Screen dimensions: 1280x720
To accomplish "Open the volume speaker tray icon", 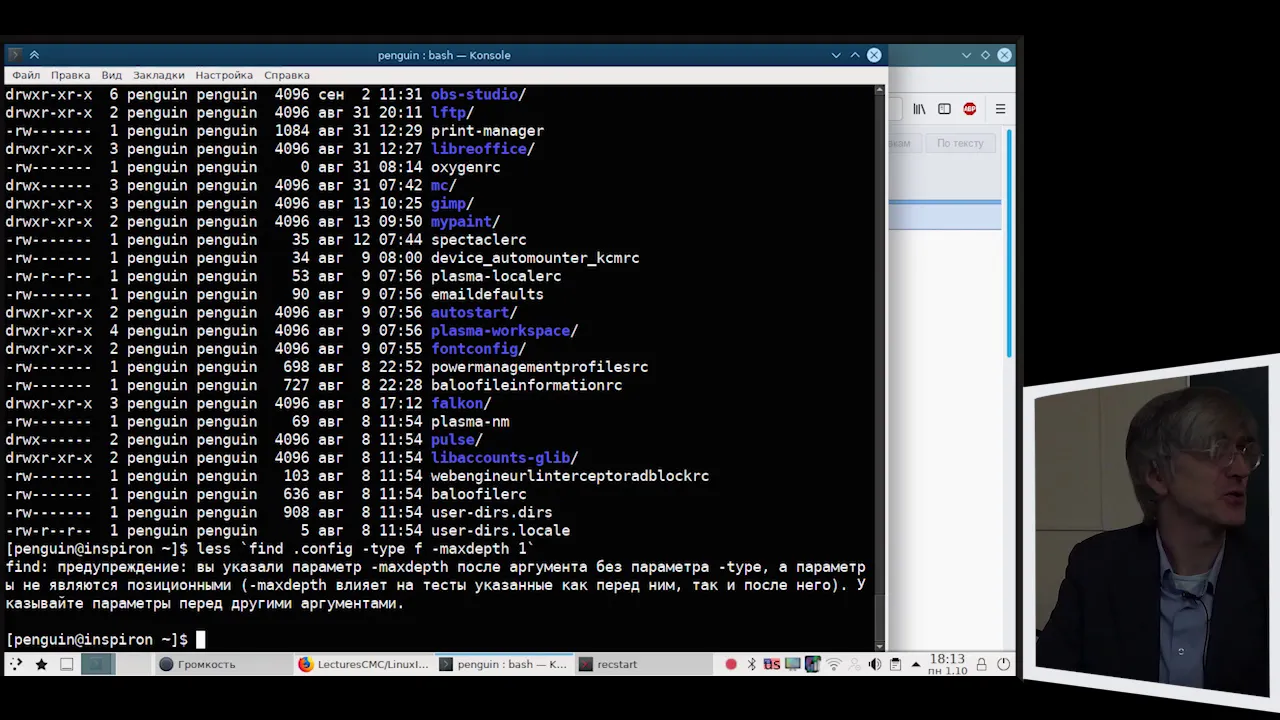I will [875, 664].
